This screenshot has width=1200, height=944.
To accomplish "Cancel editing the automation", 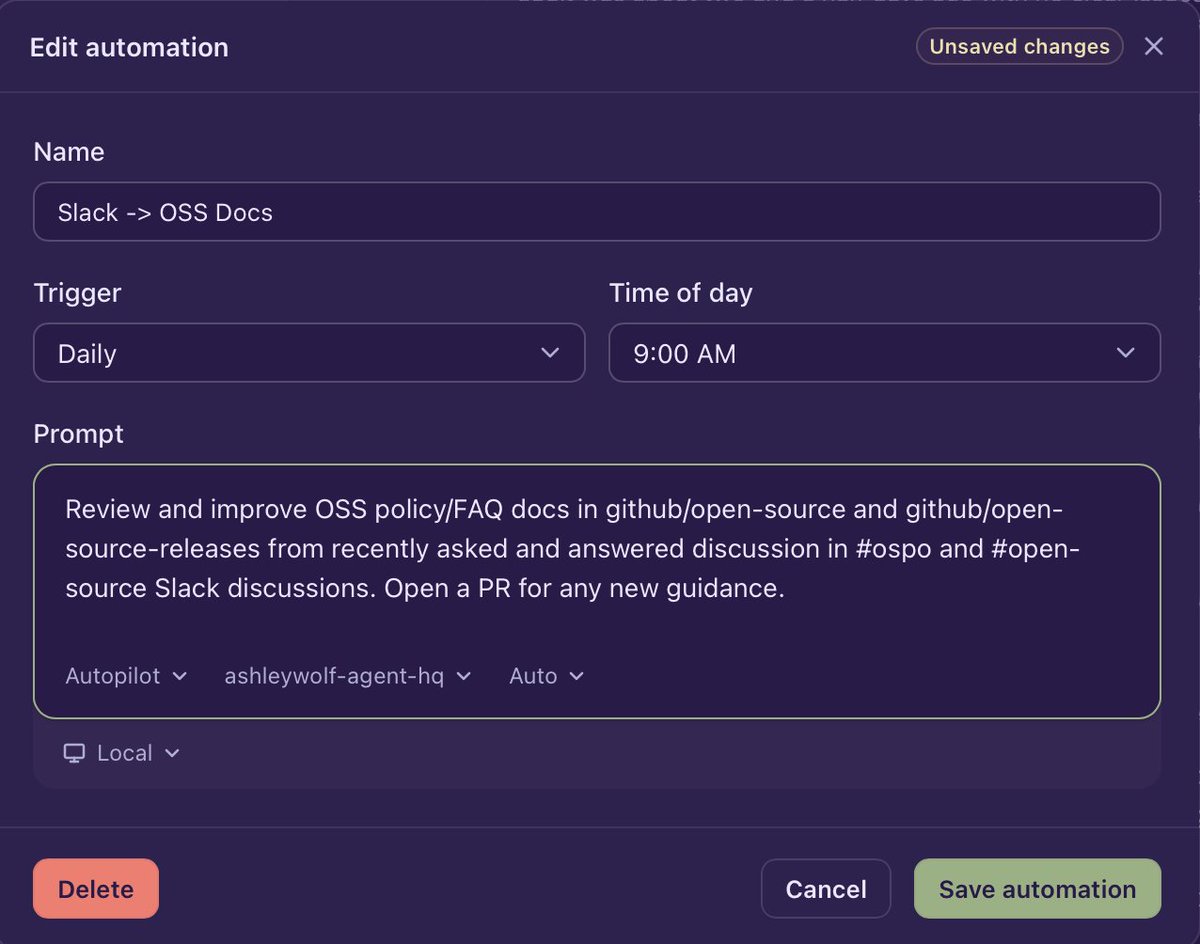I will coord(826,889).
